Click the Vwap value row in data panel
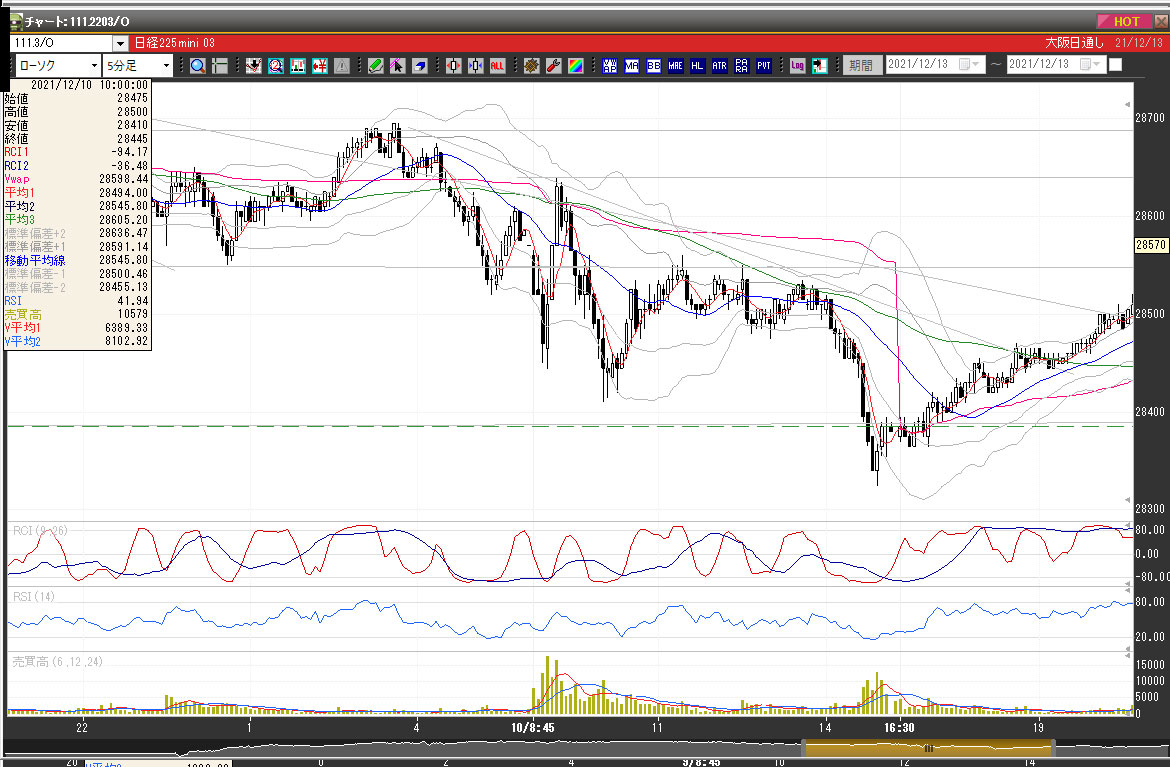This screenshot has height=767, width=1170. [x=77, y=179]
